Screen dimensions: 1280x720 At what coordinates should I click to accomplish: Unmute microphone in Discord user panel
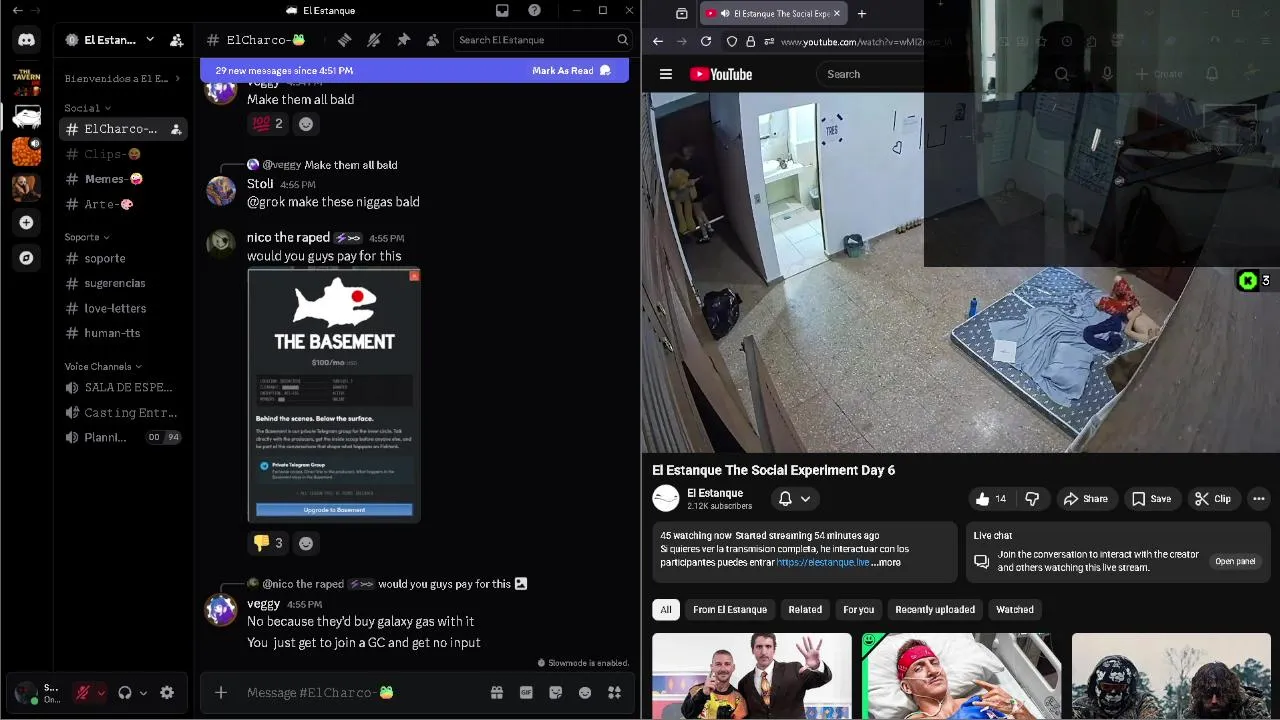click(x=83, y=692)
